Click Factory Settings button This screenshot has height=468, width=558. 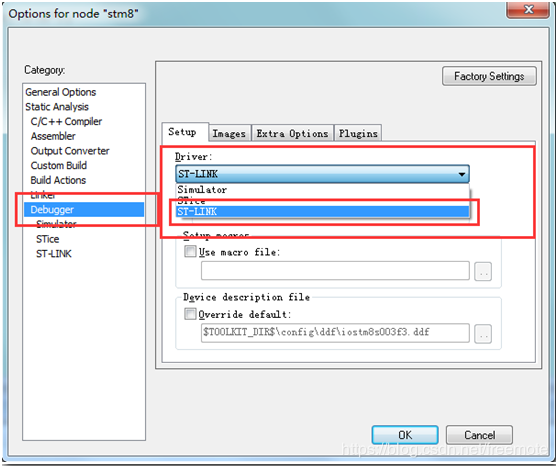(489, 76)
